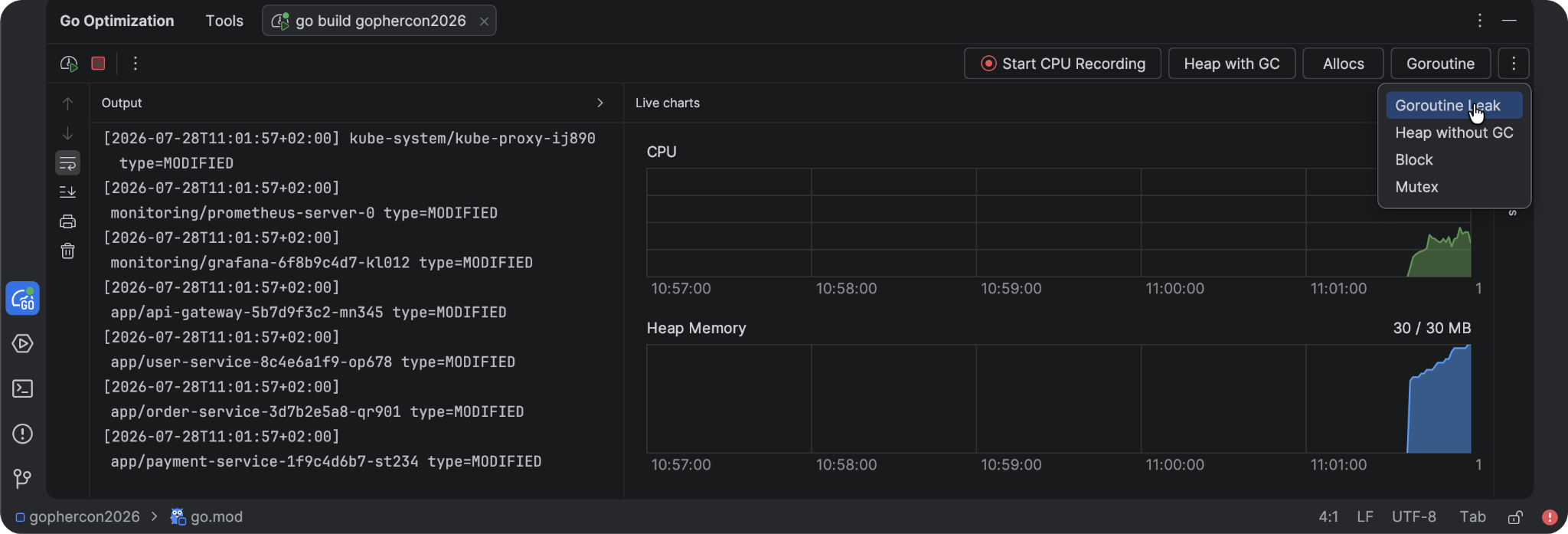Screen dimensions: 1568x534
Task: Close the go build gophercon2026 tab
Action: point(484,21)
